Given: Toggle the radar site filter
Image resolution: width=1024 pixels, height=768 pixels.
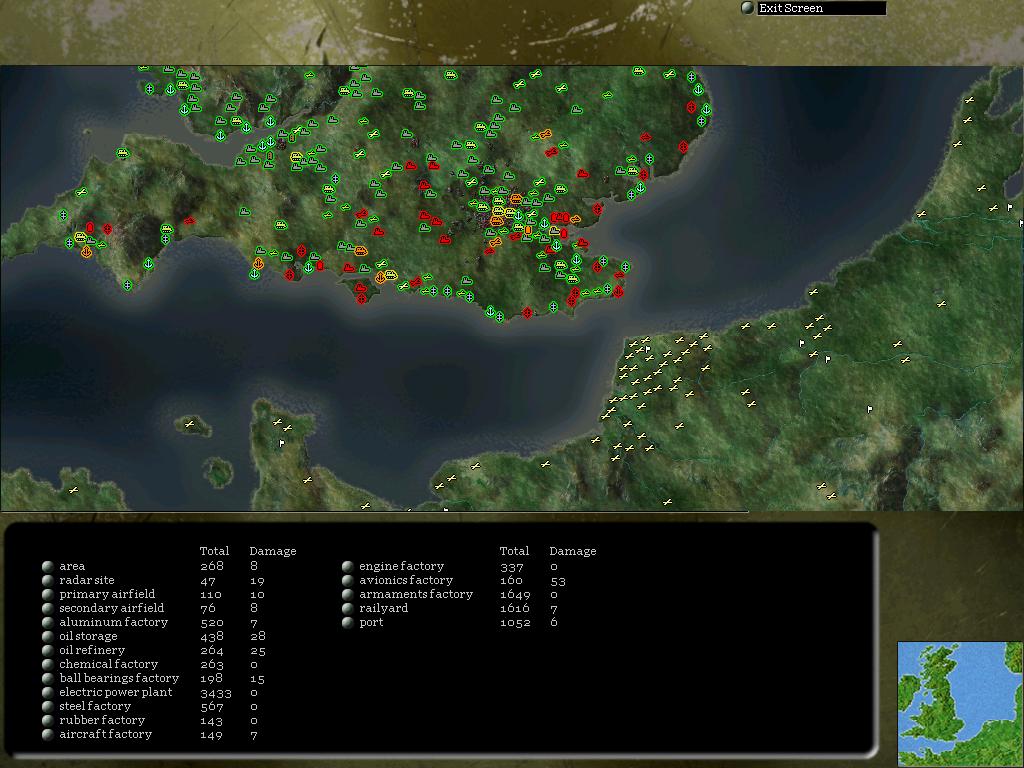Looking at the screenshot, I should [48, 580].
